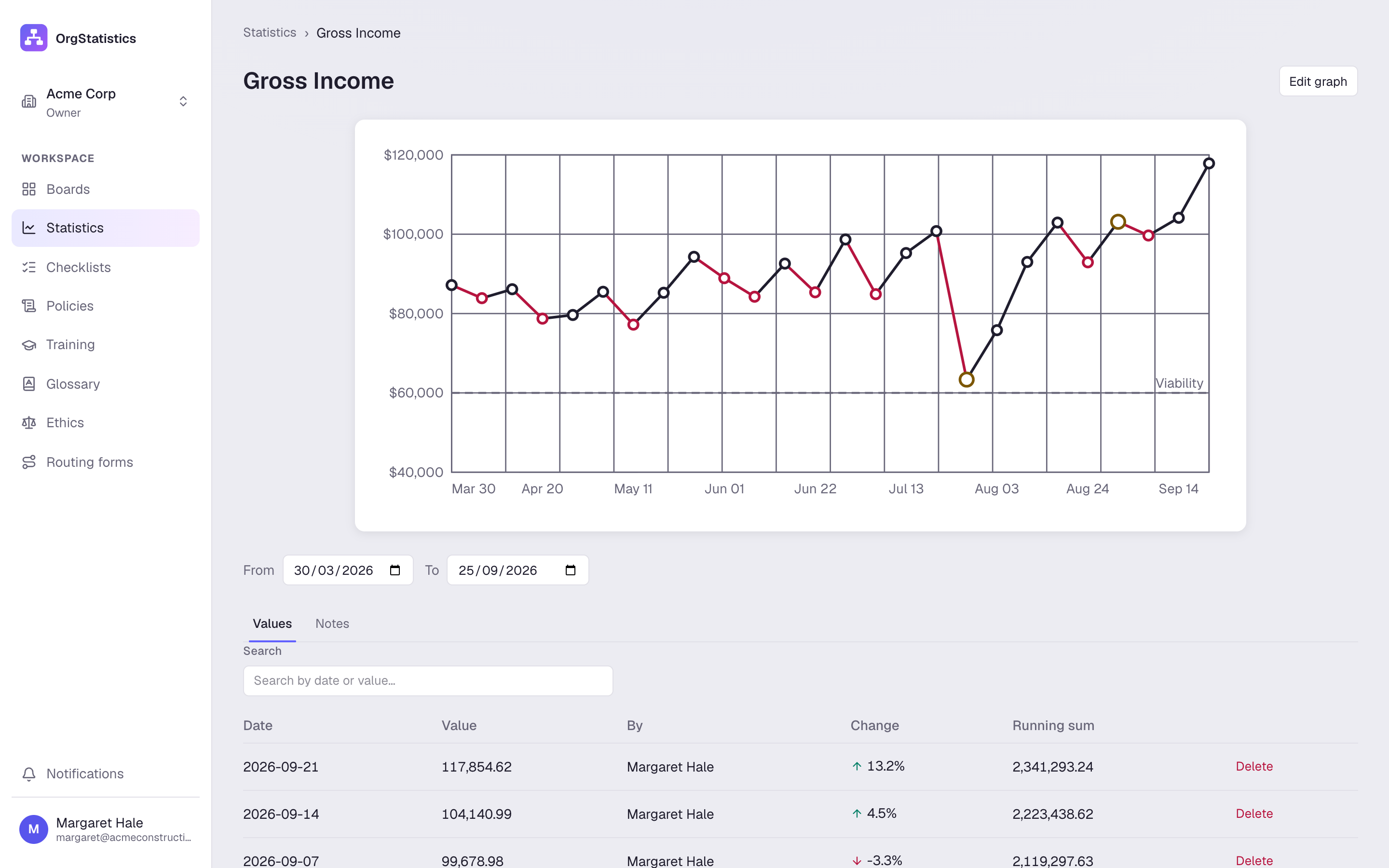
Task: Click the Date column header
Action: (x=258, y=726)
